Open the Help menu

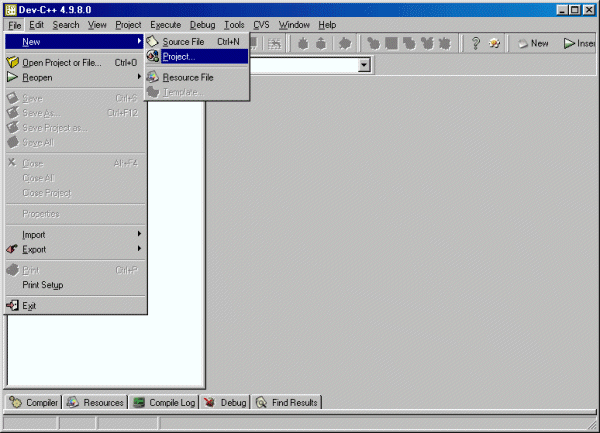pos(327,25)
